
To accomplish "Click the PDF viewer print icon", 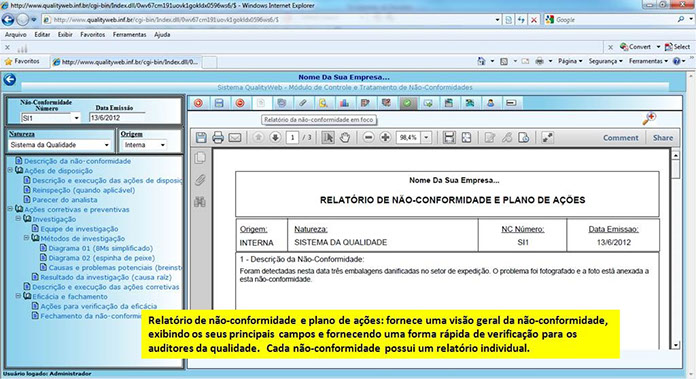I will pyautogui.click(x=218, y=138).
